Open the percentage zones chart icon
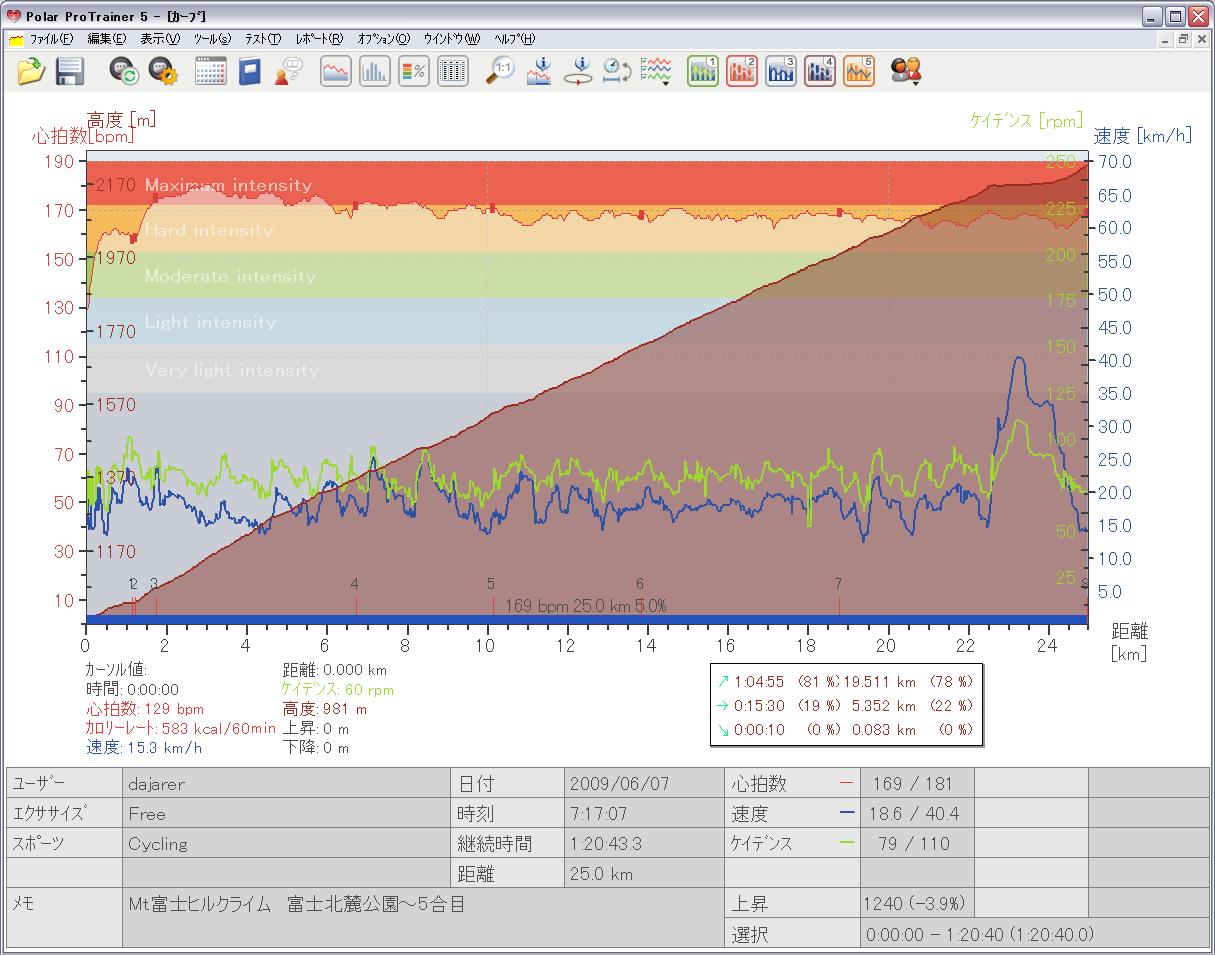The image size is (1215, 956). pos(414,71)
